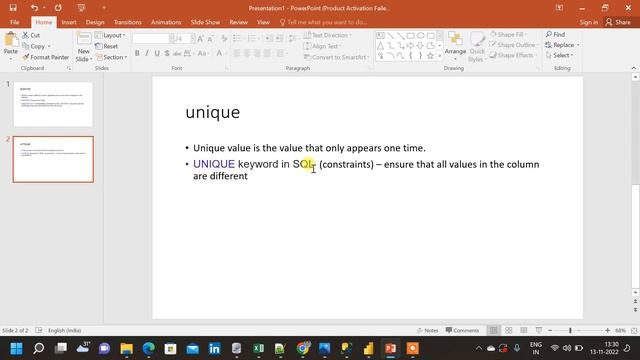
Task: Select the star shape in the shapes gallery
Action: click(430, 56)
